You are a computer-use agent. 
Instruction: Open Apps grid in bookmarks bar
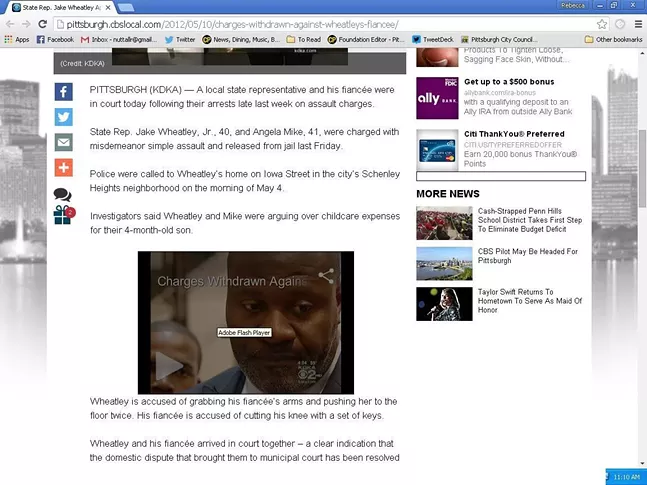(17, 40)
